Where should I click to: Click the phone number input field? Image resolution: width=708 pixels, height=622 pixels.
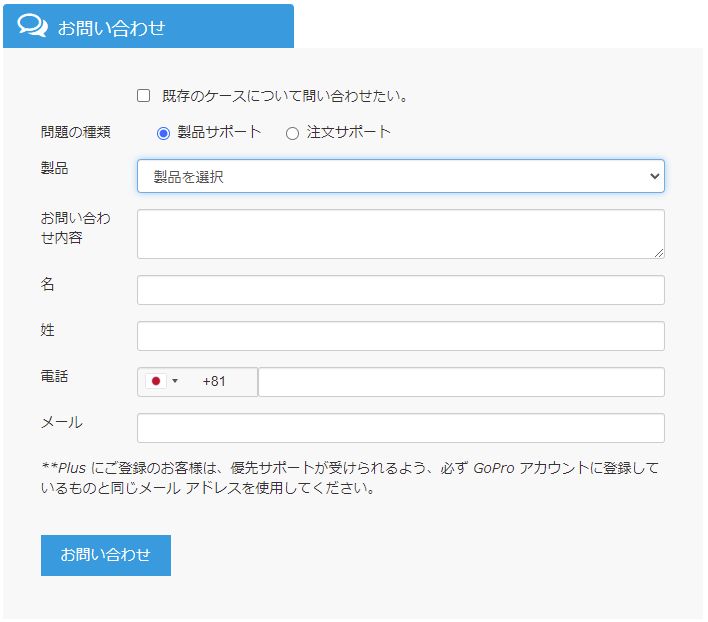461,382
